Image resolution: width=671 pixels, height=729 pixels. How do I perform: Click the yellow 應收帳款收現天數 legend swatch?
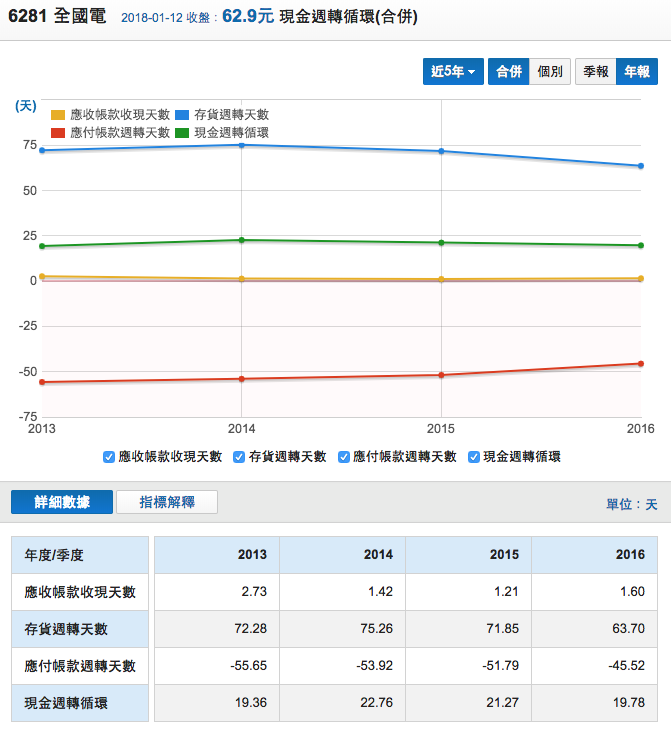coord(58,116)
